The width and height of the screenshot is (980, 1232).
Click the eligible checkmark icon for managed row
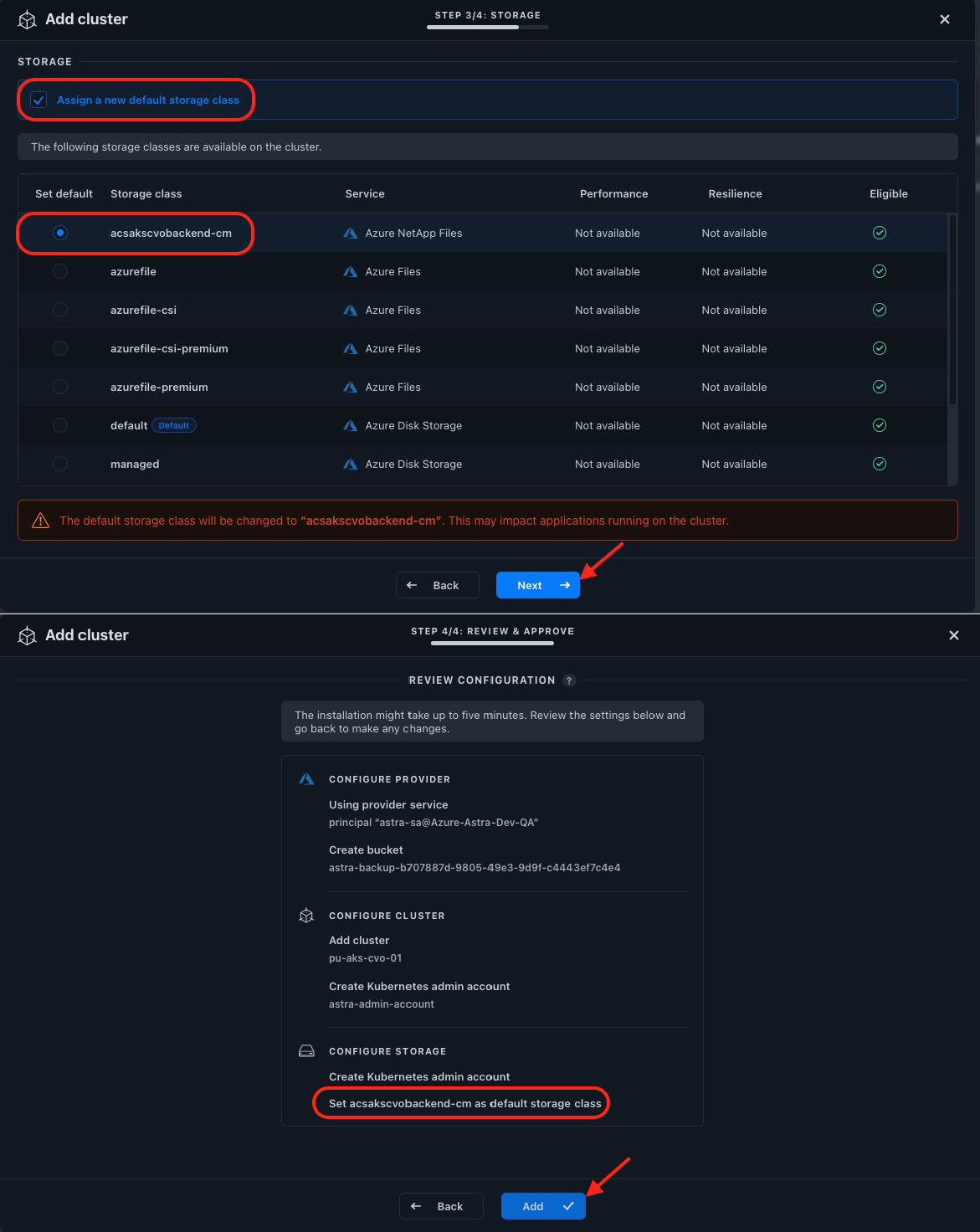pos(879,464)
